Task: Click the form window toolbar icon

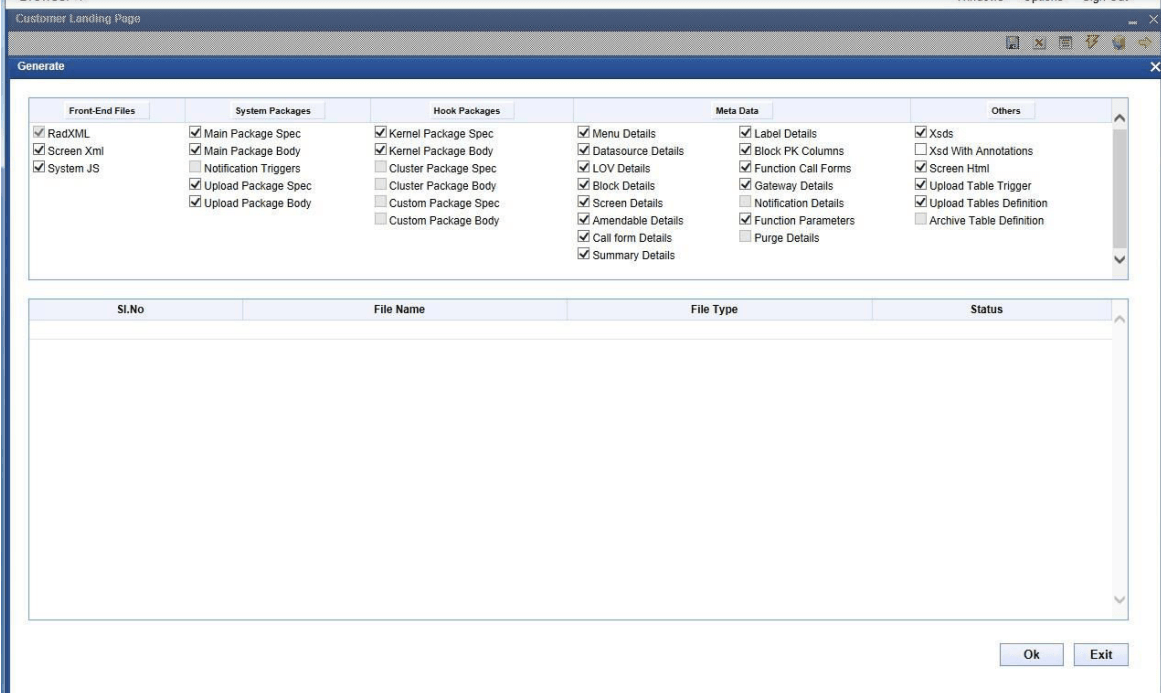Action: tap(1065, 43)
